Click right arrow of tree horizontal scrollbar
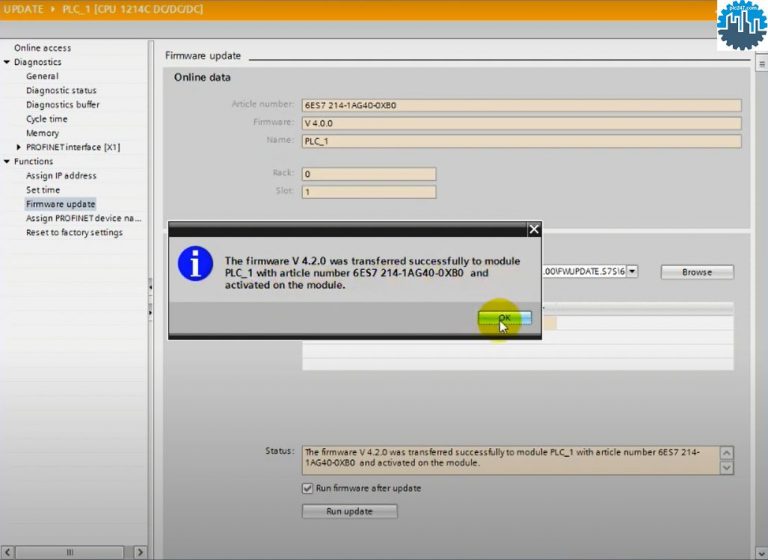Screen dimensions: 768x560 click(x=140, y=552)
